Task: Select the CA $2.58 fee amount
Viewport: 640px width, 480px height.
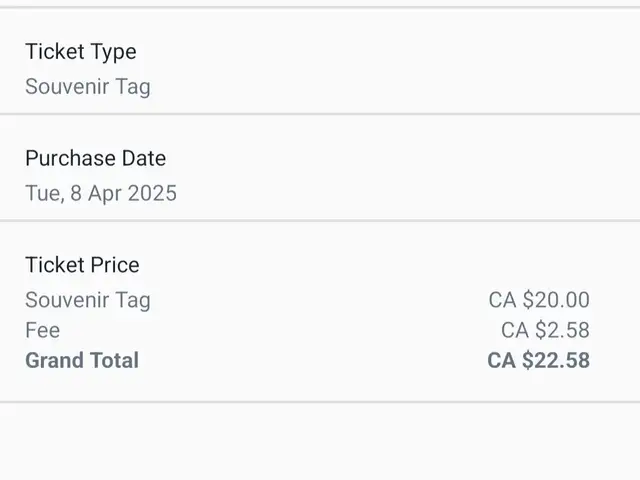Action: coord(545,330)
